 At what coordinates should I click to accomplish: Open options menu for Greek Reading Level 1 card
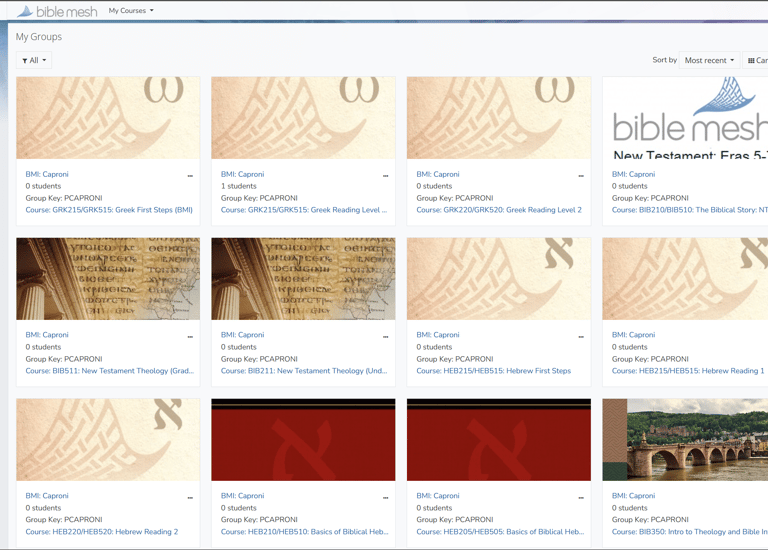coord(385,175)
